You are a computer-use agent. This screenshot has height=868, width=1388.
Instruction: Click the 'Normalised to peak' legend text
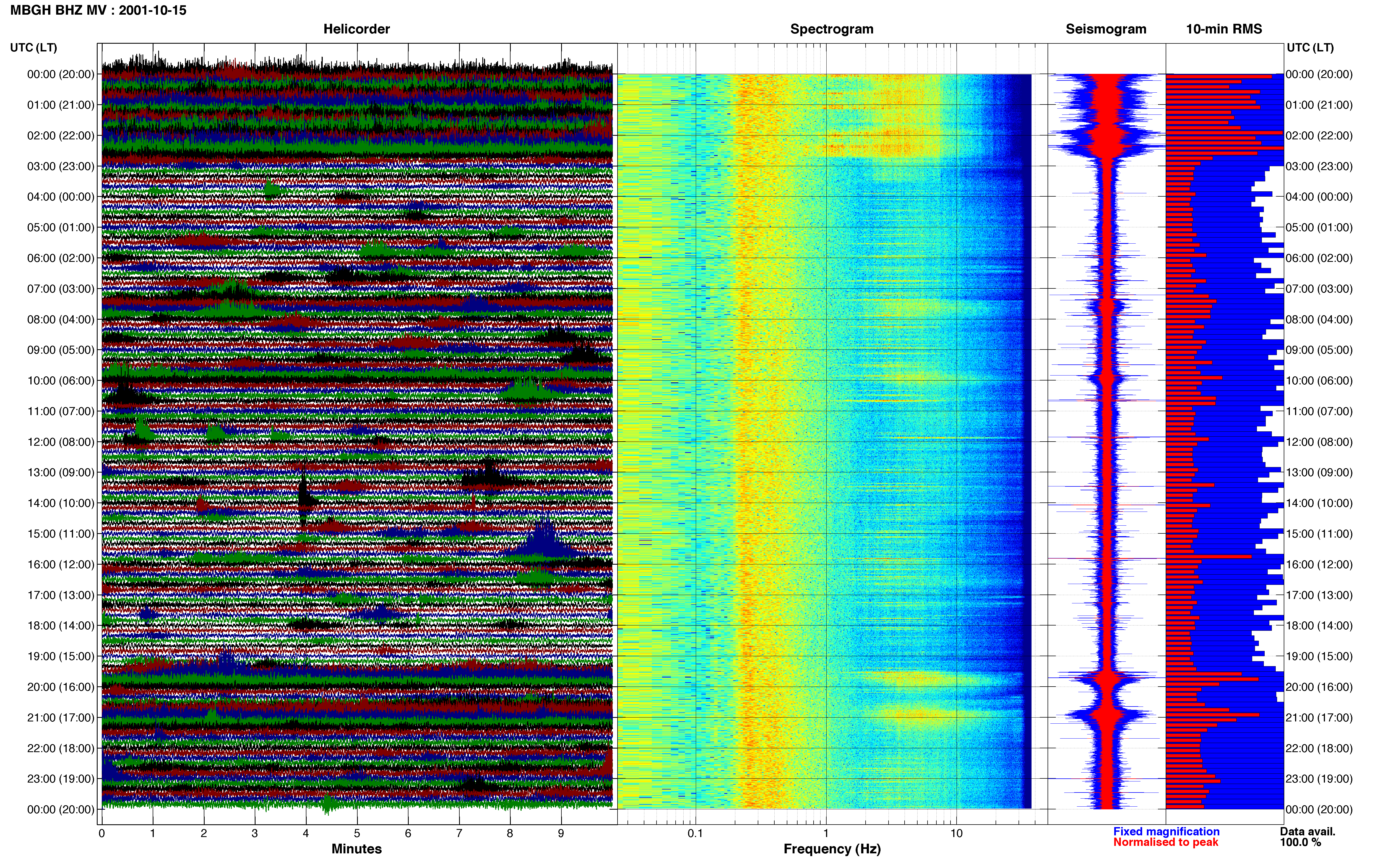coord(1165,842)
